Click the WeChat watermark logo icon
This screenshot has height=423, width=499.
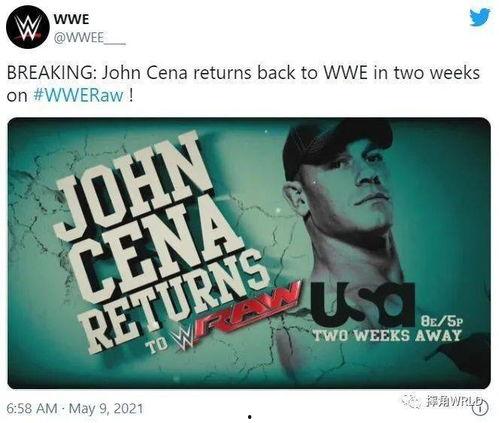[x=410, y=400]
